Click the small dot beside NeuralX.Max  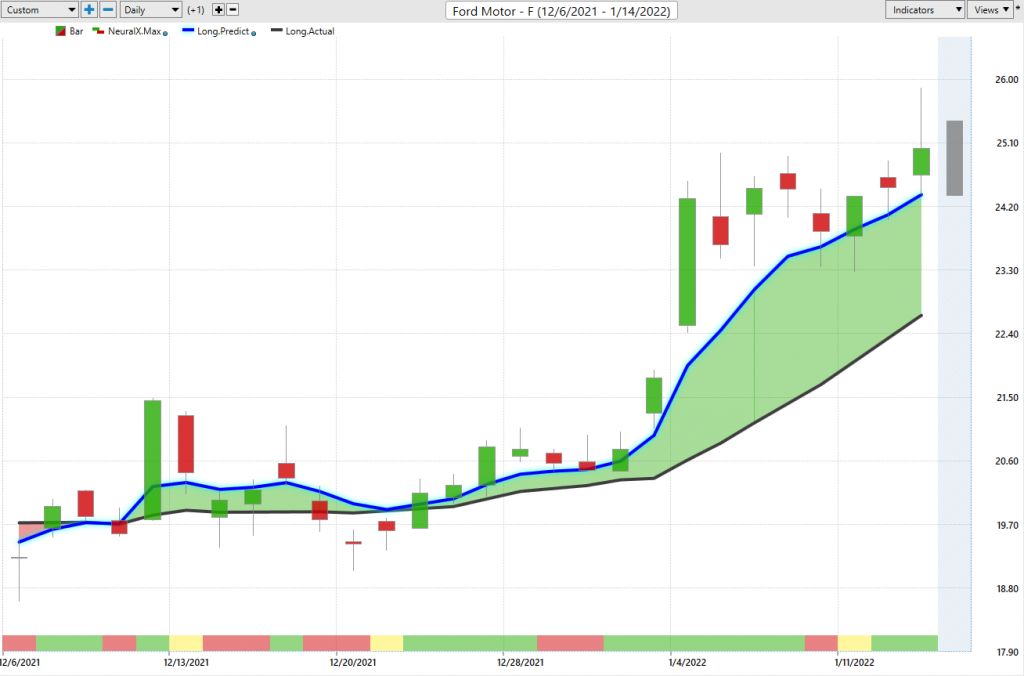click(x=165, y=33)
